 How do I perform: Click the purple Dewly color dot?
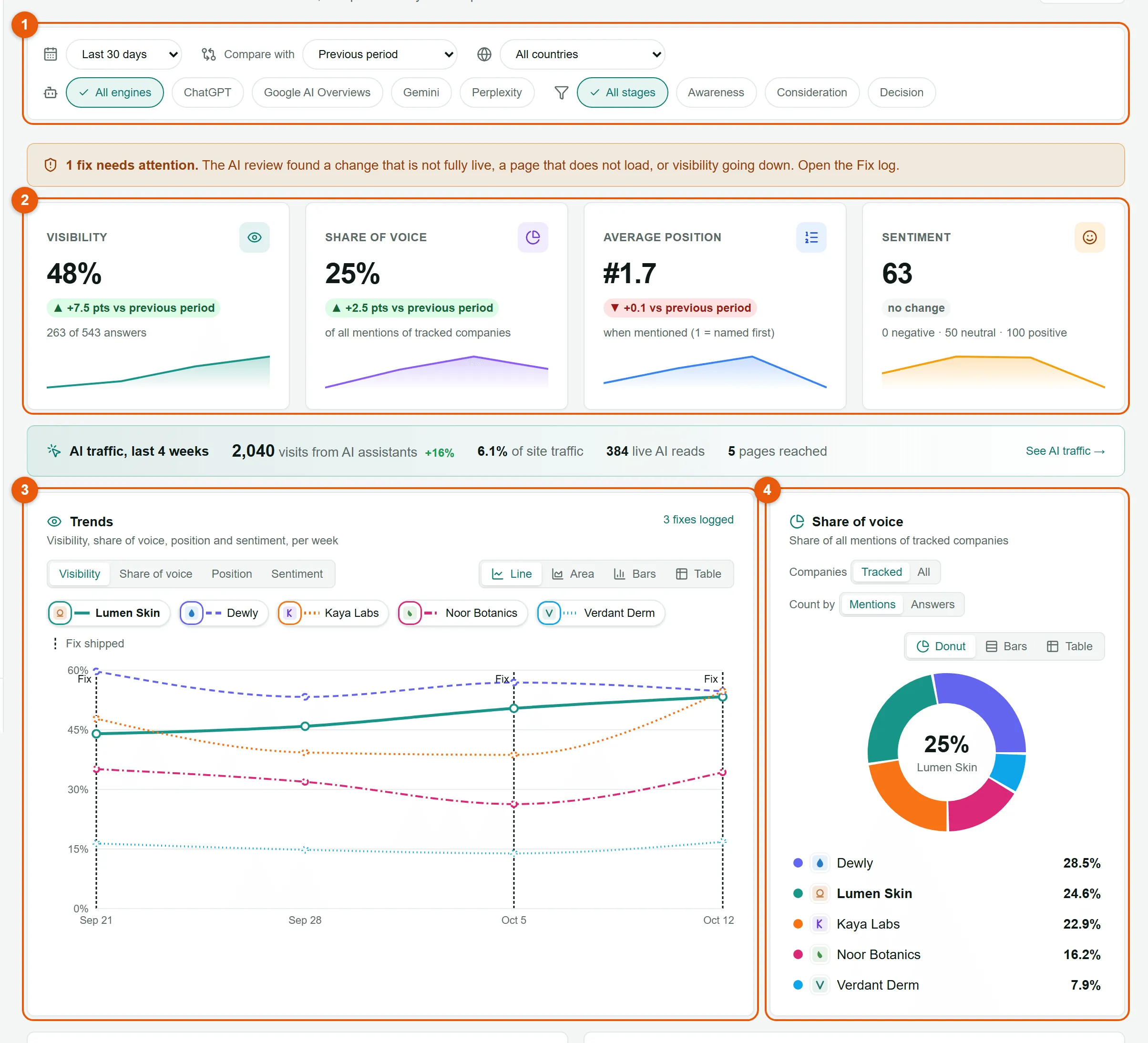798,863
